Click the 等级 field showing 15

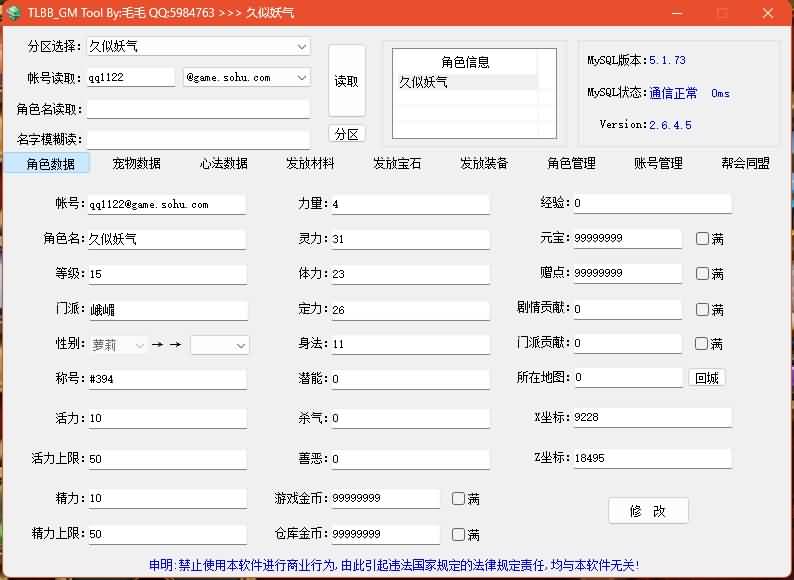click(x=168, y=274)
